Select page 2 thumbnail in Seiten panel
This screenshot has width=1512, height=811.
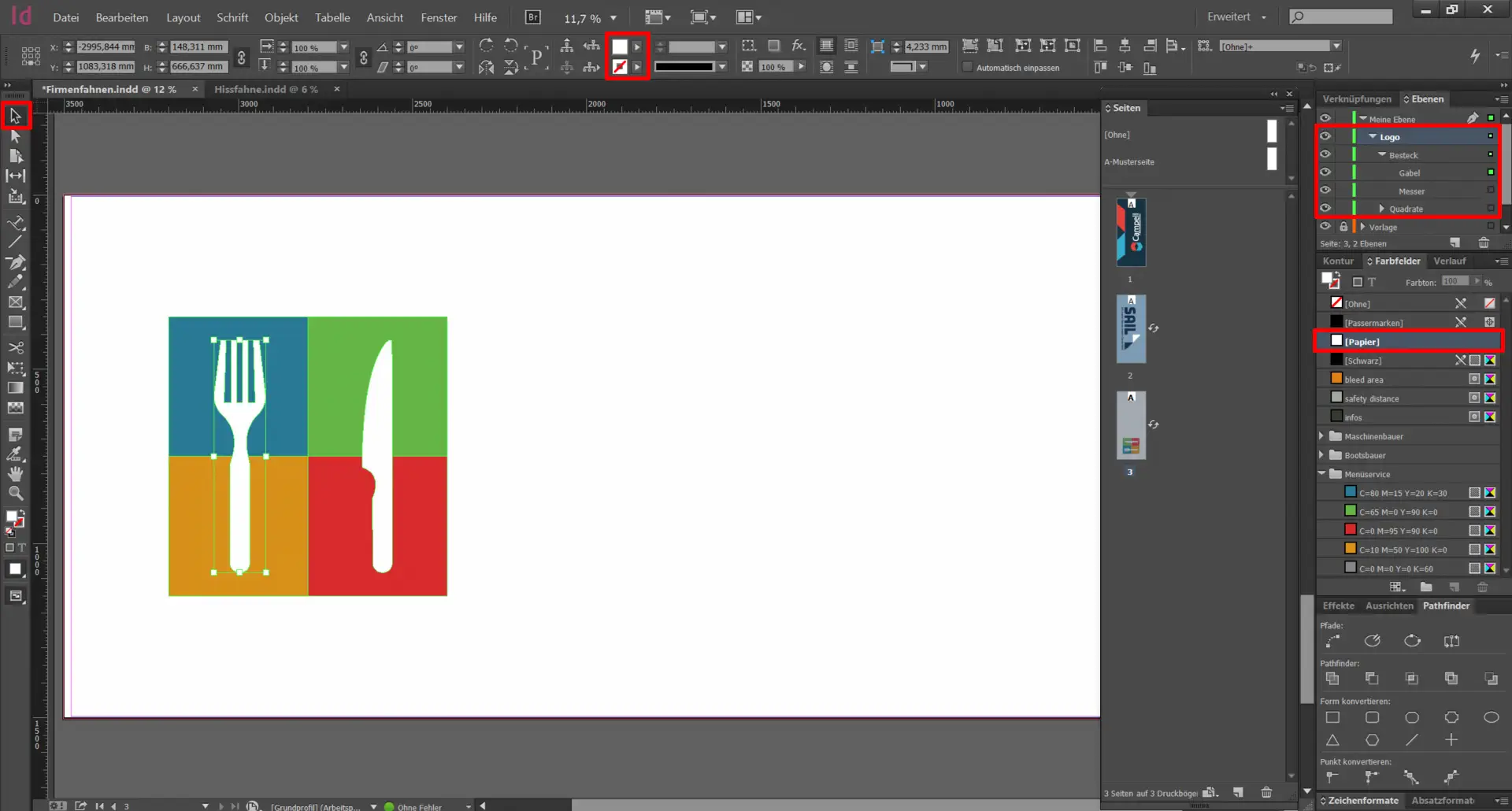click(1131, 330)
